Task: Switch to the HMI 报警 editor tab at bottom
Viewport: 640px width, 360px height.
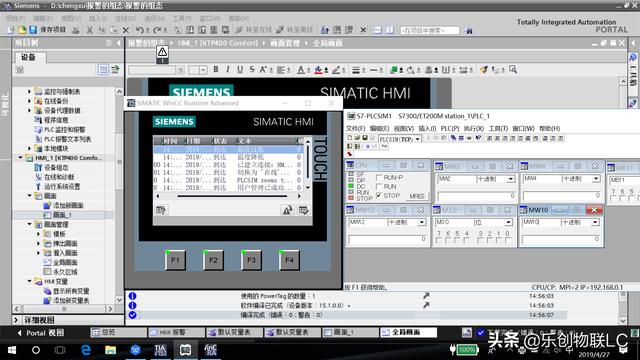Action: pyautogui.click(x=176, y=333)
